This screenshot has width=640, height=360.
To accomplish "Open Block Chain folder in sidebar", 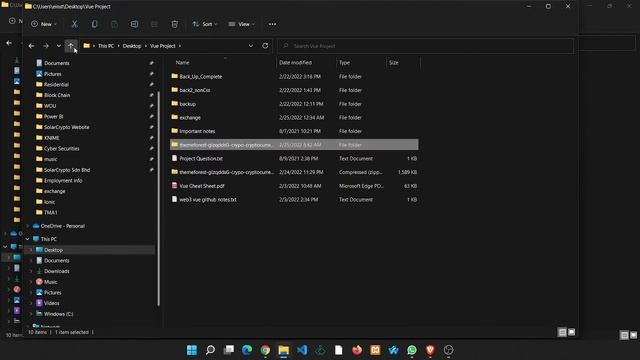I will (x=57, y=95).
